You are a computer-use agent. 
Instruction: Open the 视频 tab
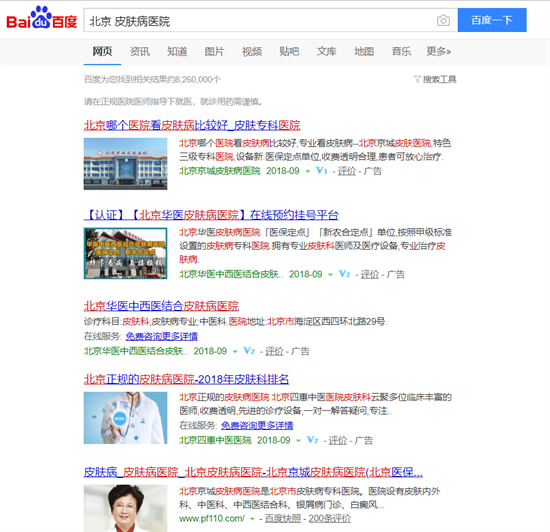(x=252, y=52)
